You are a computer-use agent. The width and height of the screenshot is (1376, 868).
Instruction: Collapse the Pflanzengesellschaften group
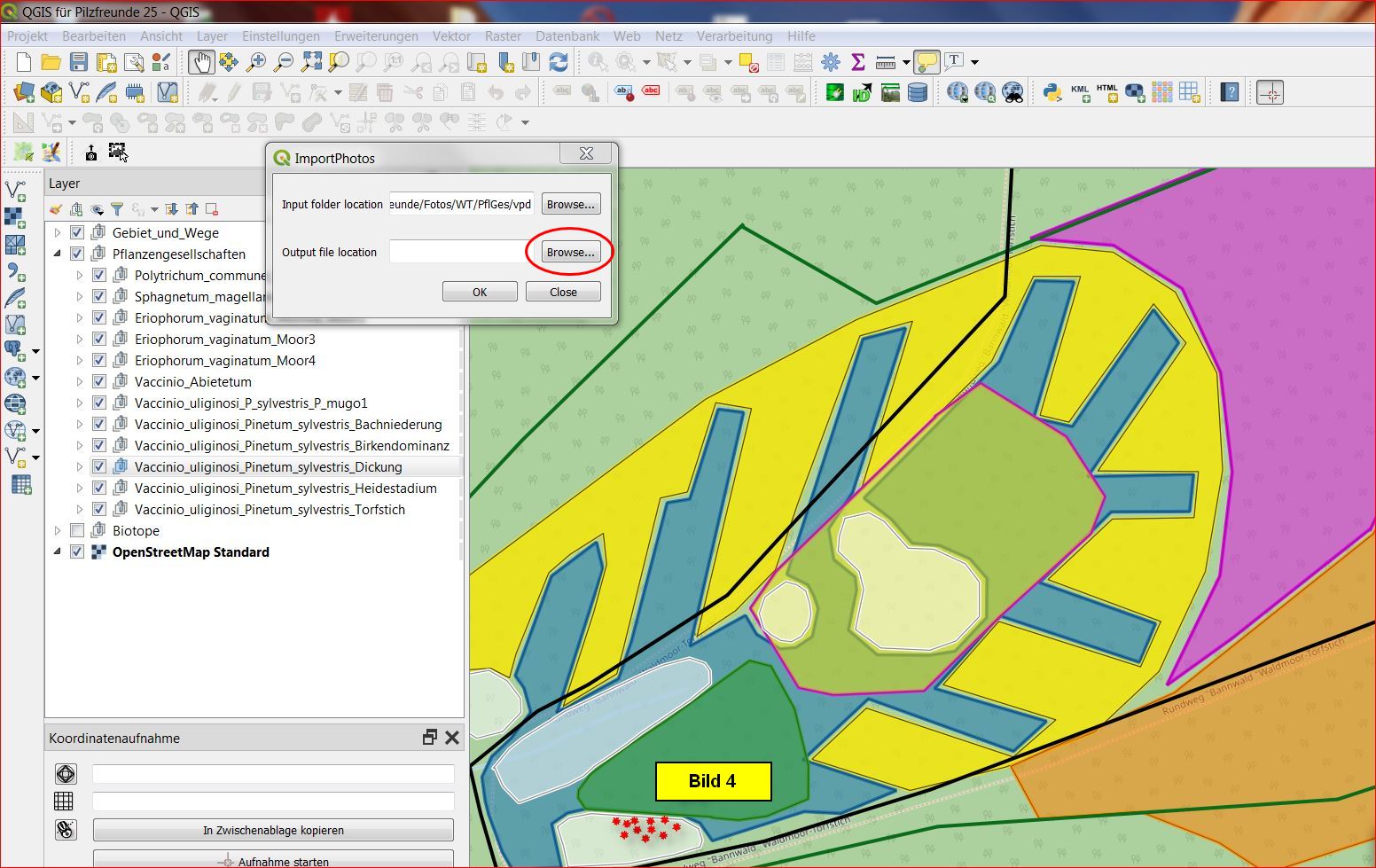click(58, 254)
